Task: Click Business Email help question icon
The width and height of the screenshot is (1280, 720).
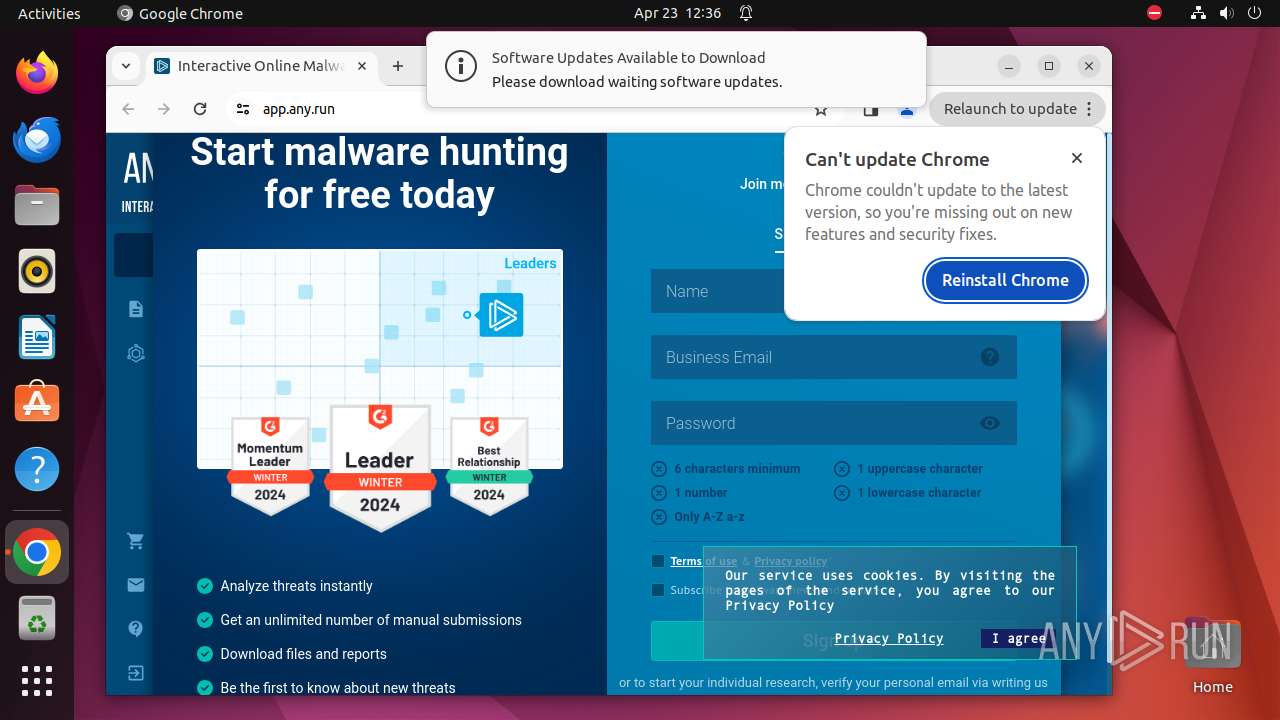Action: 990,357
